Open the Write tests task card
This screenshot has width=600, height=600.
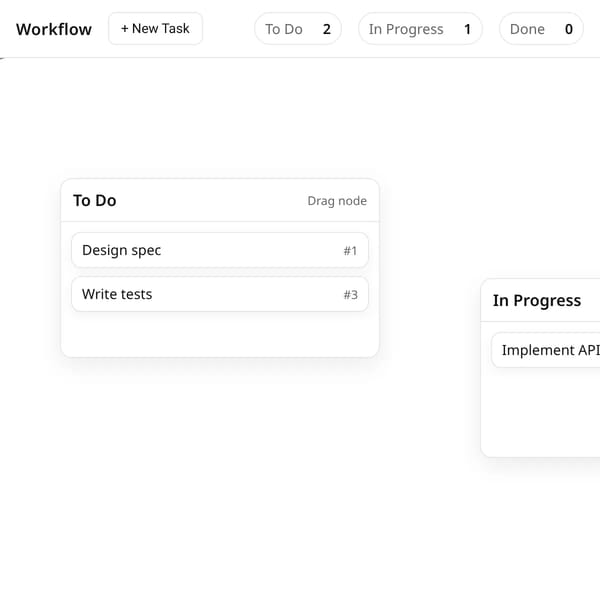point(220,294)
